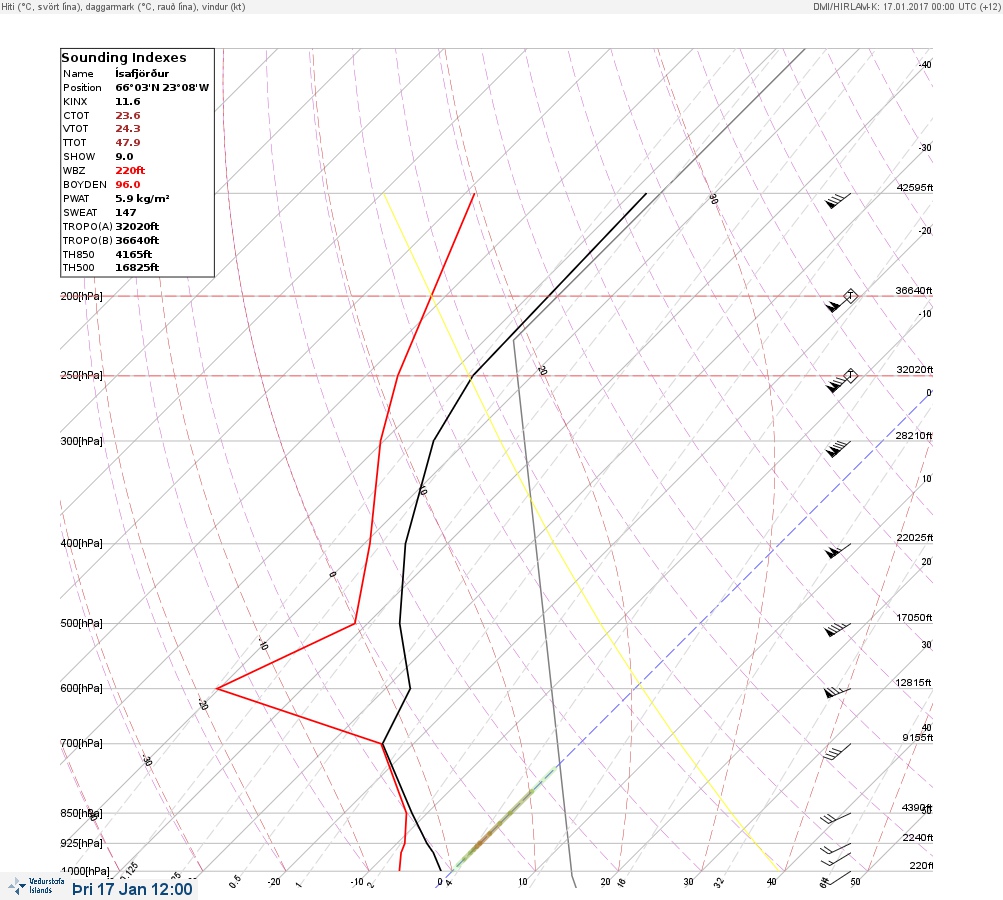Click the PWAT value 5.9 kg/m²
1003x900 pixels.
click(x=142, y=198)
